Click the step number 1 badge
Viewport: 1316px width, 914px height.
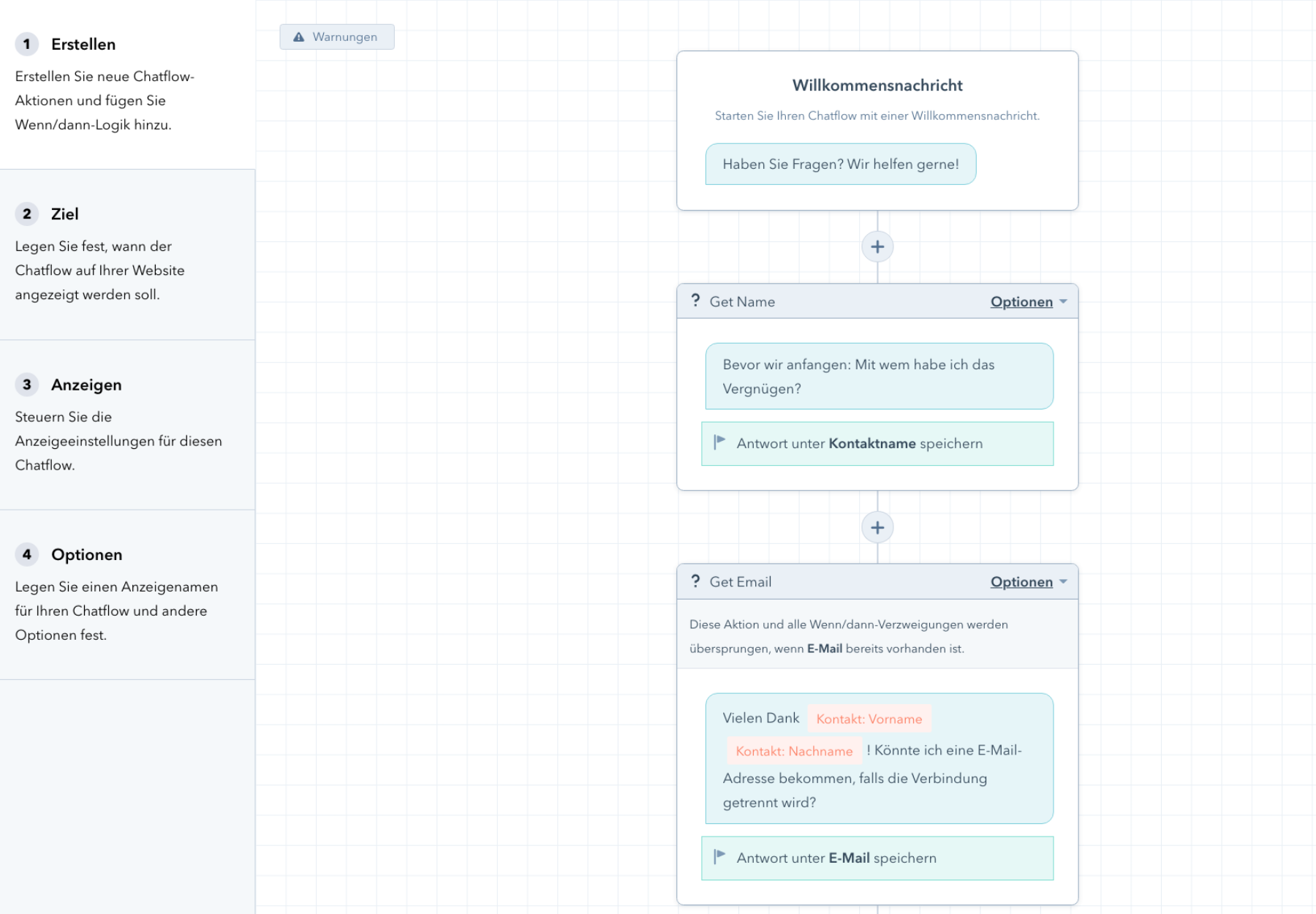click(x=27, y=44)
